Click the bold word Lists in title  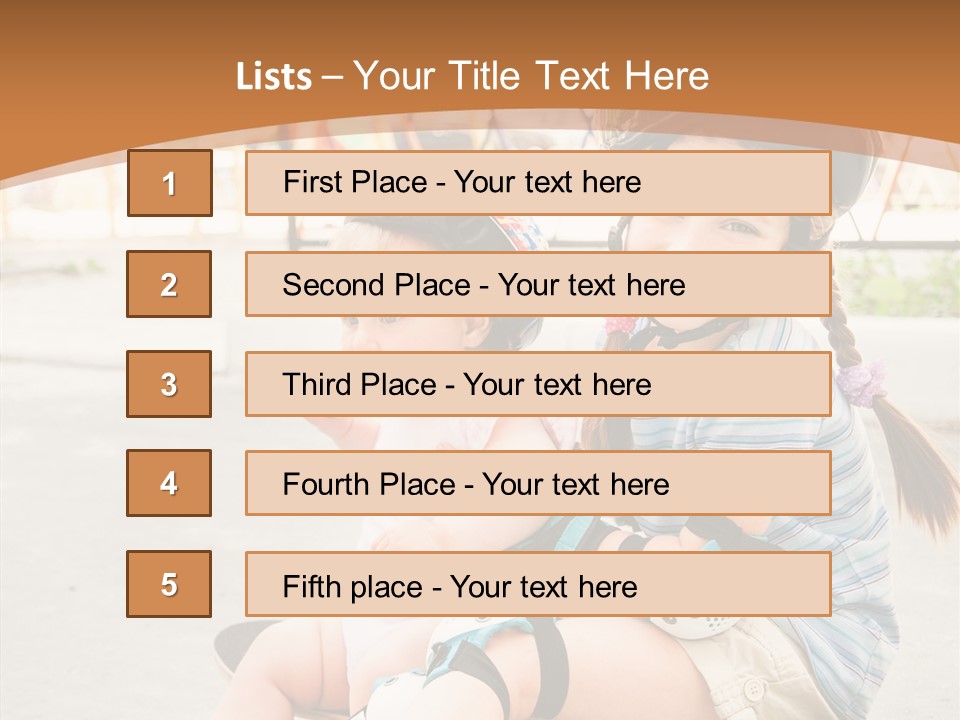pos(273,77)
